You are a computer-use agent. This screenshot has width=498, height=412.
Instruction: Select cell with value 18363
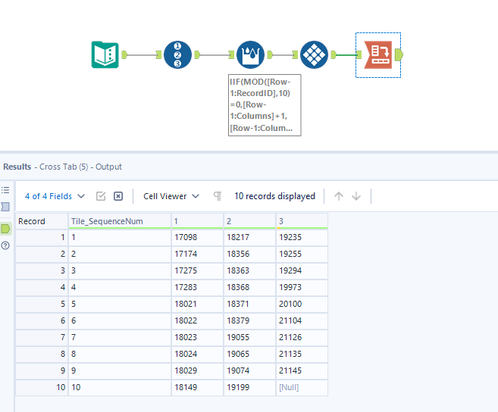coord(250,271)
